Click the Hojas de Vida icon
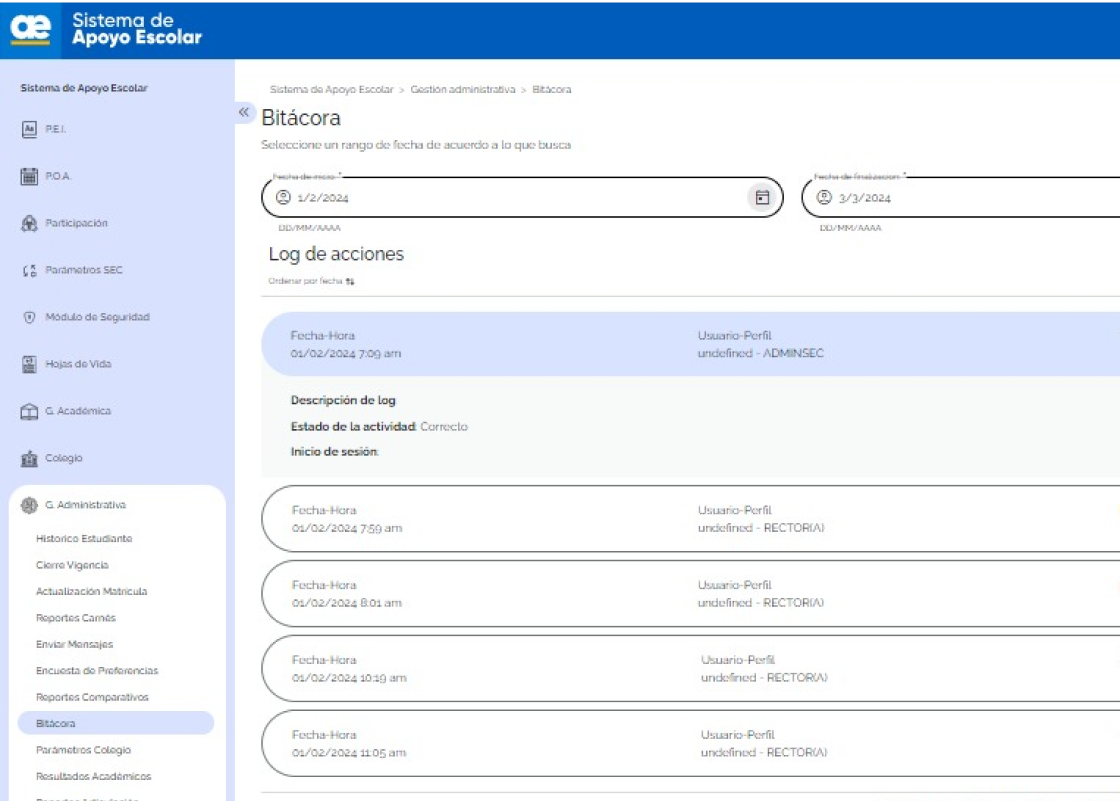The image size is (1120, 801). click(x=29, y=364)
